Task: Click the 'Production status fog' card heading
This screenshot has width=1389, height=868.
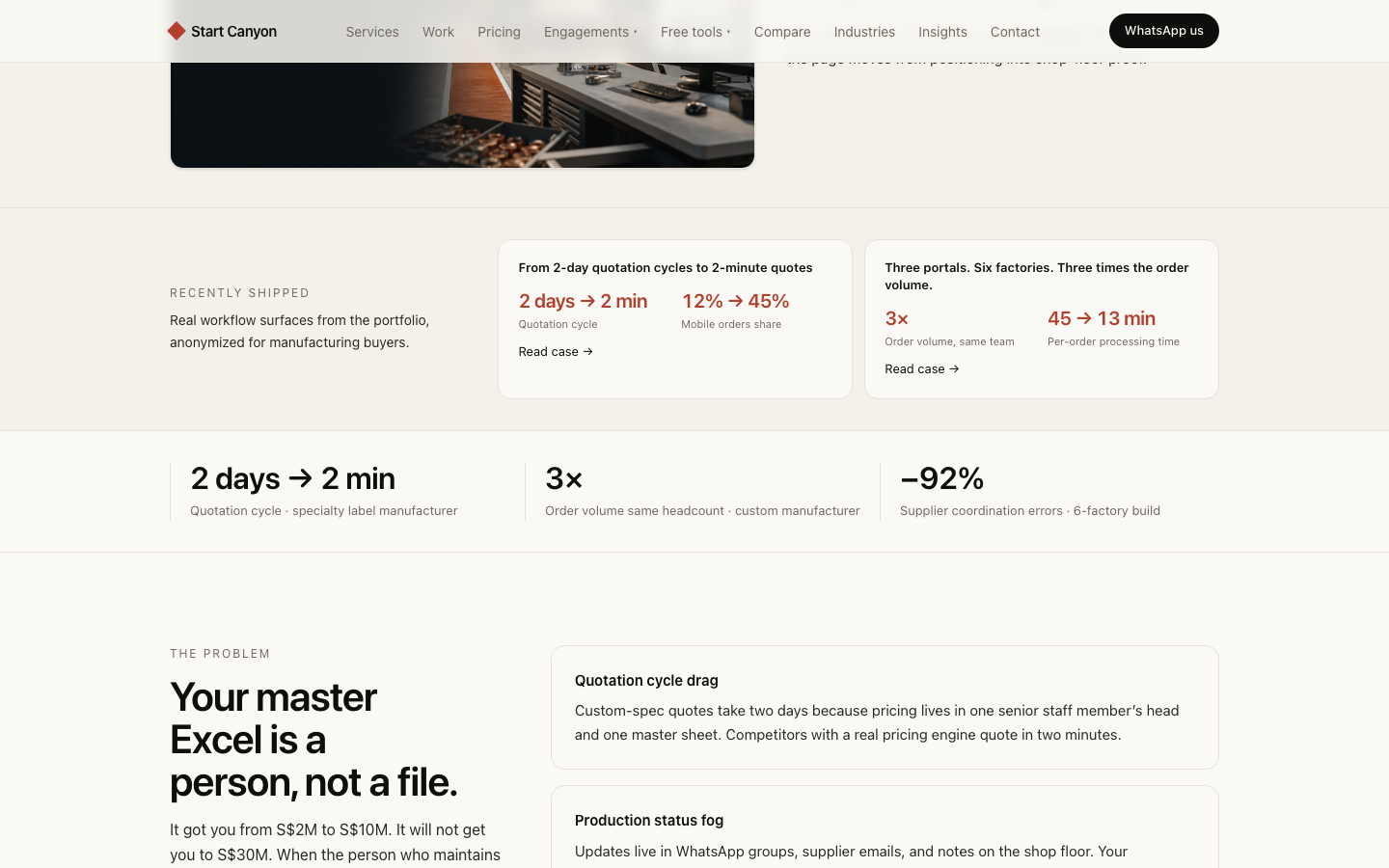Action: pos(649,820)
